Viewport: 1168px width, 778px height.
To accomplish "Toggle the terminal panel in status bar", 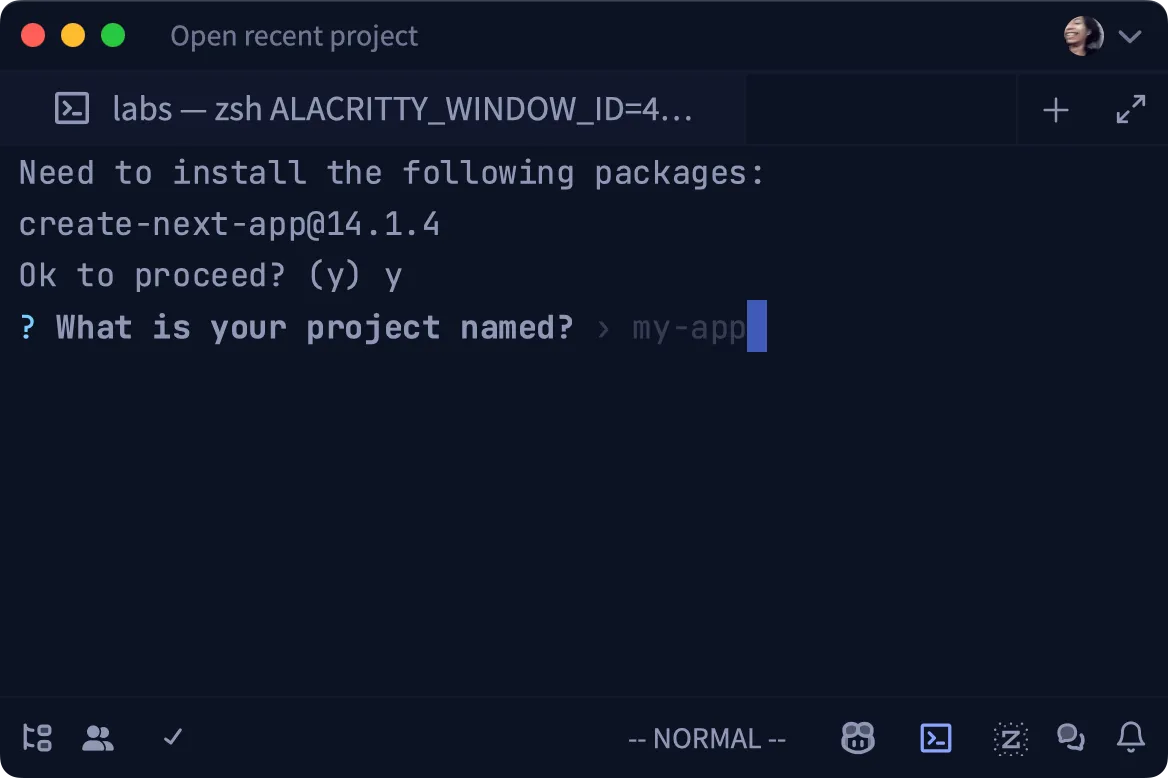I will pos(935,738).
